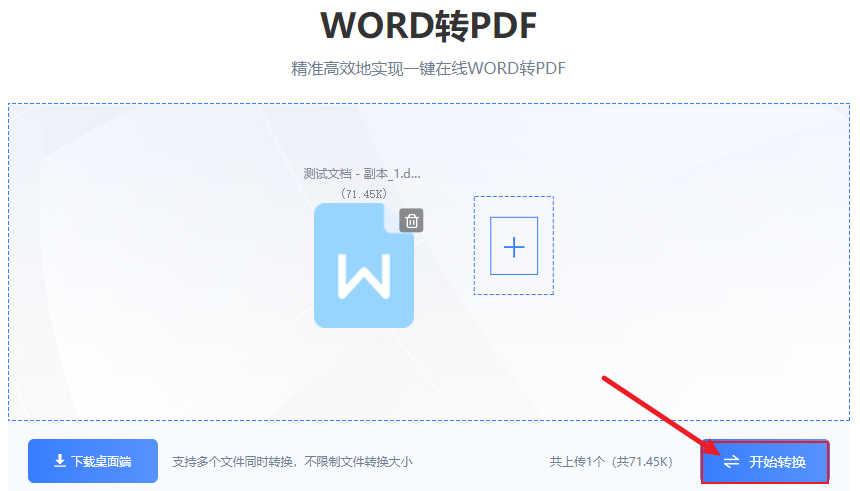The image size is (860, 491).
Task: Delete the uploaded file with trash icon
Action: point(411,221)
